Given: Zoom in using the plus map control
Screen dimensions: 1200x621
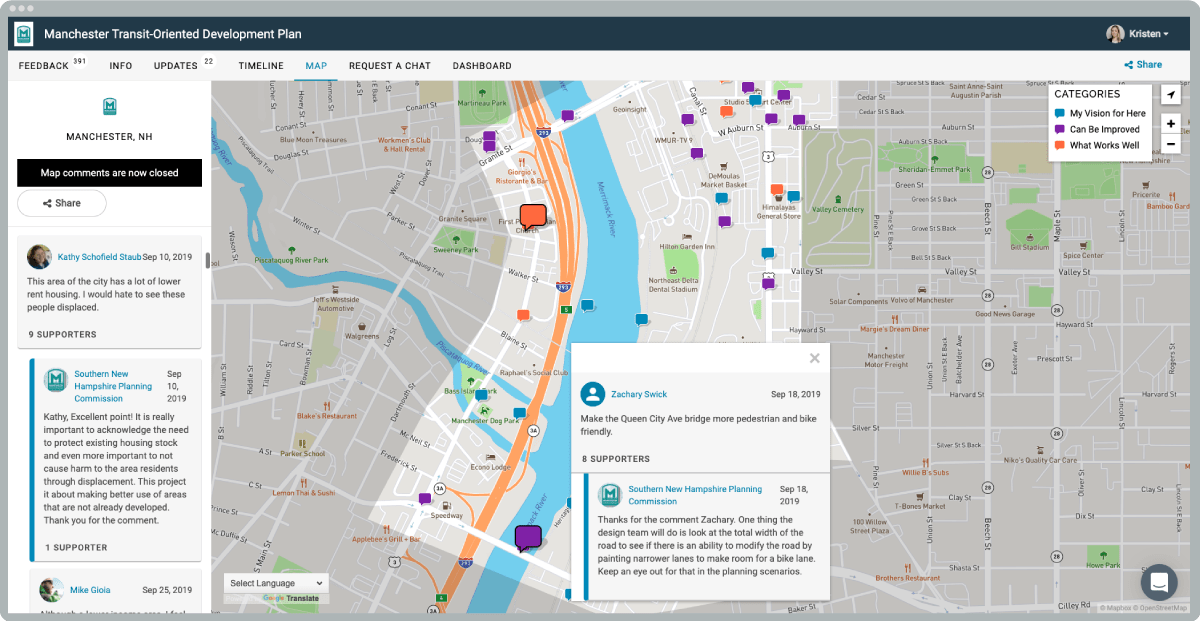Looking at the screenshot, I should (x=1170, y=123).
